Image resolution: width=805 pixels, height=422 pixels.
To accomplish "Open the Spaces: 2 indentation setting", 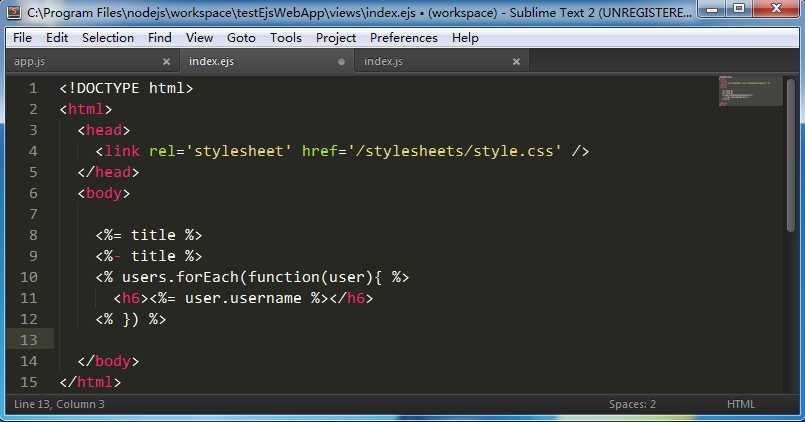I will tap(632, 405).
